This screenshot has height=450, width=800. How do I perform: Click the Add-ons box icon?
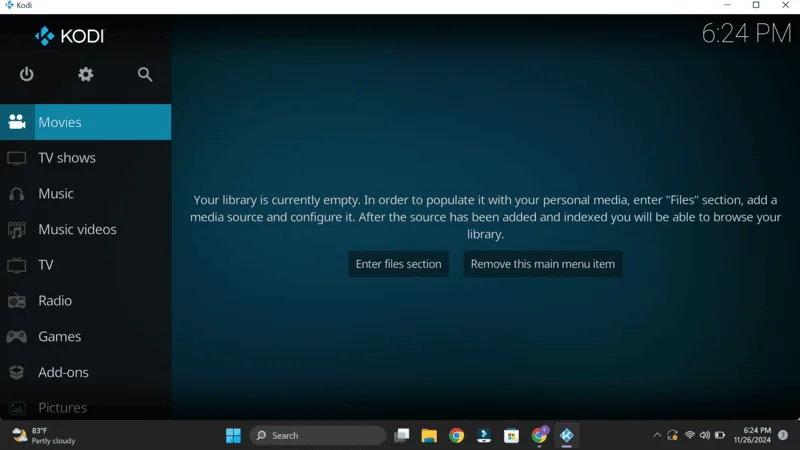tap(17, 372)
